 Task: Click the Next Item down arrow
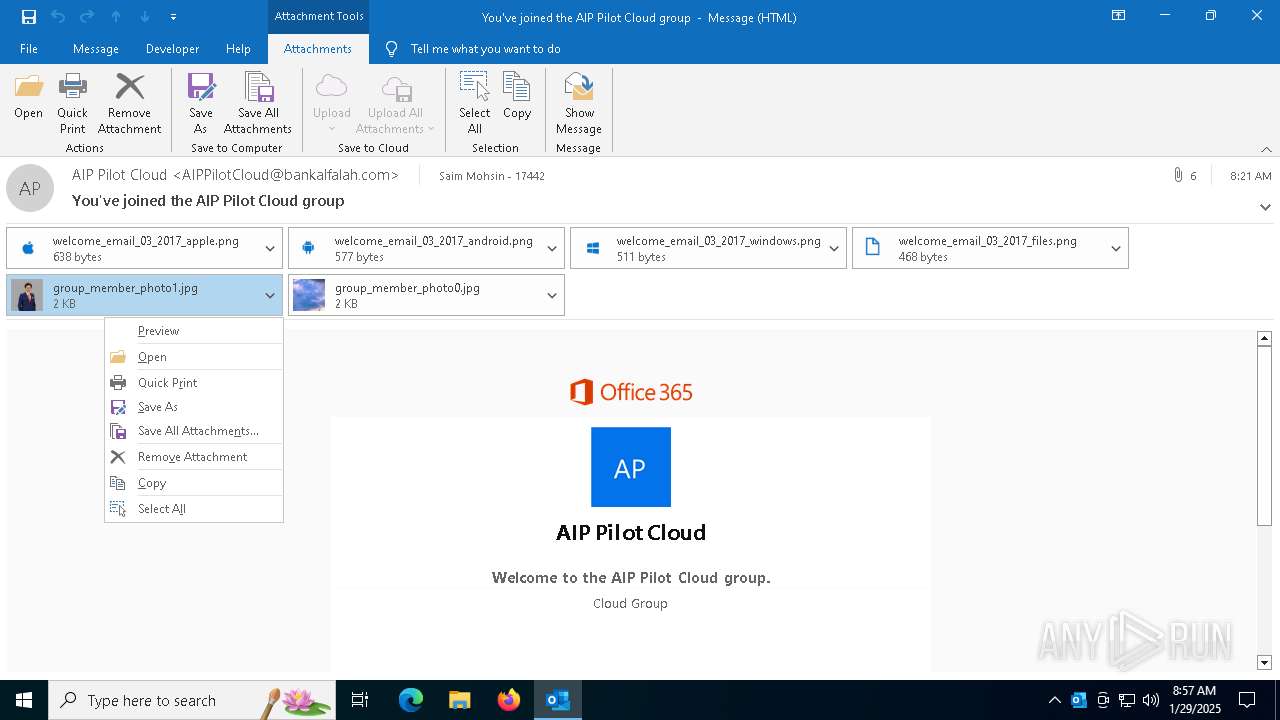pyautogui.click(x=145, y=16)
